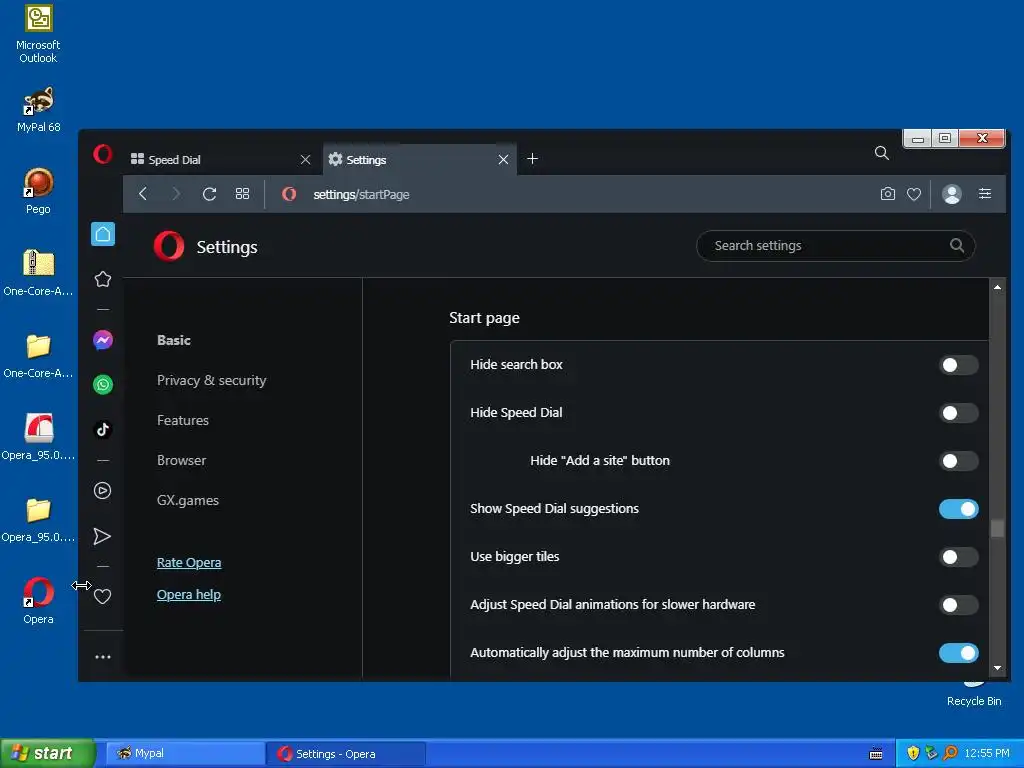Open the Opera menu logo button

point(103,154)
